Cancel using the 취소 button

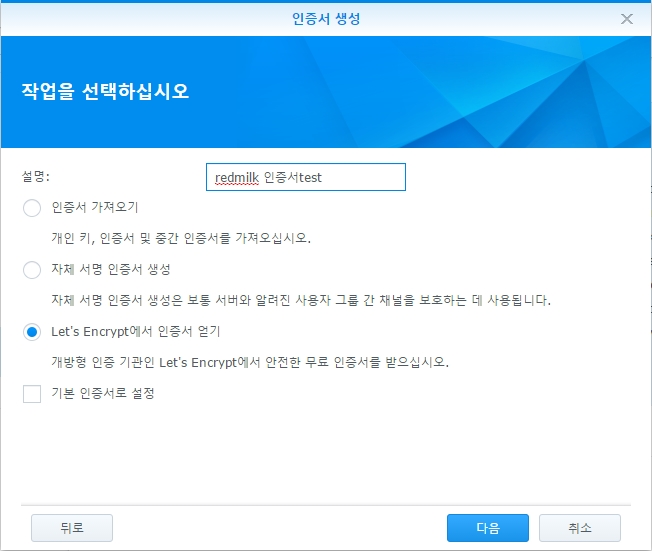click(x=580, y=528)
